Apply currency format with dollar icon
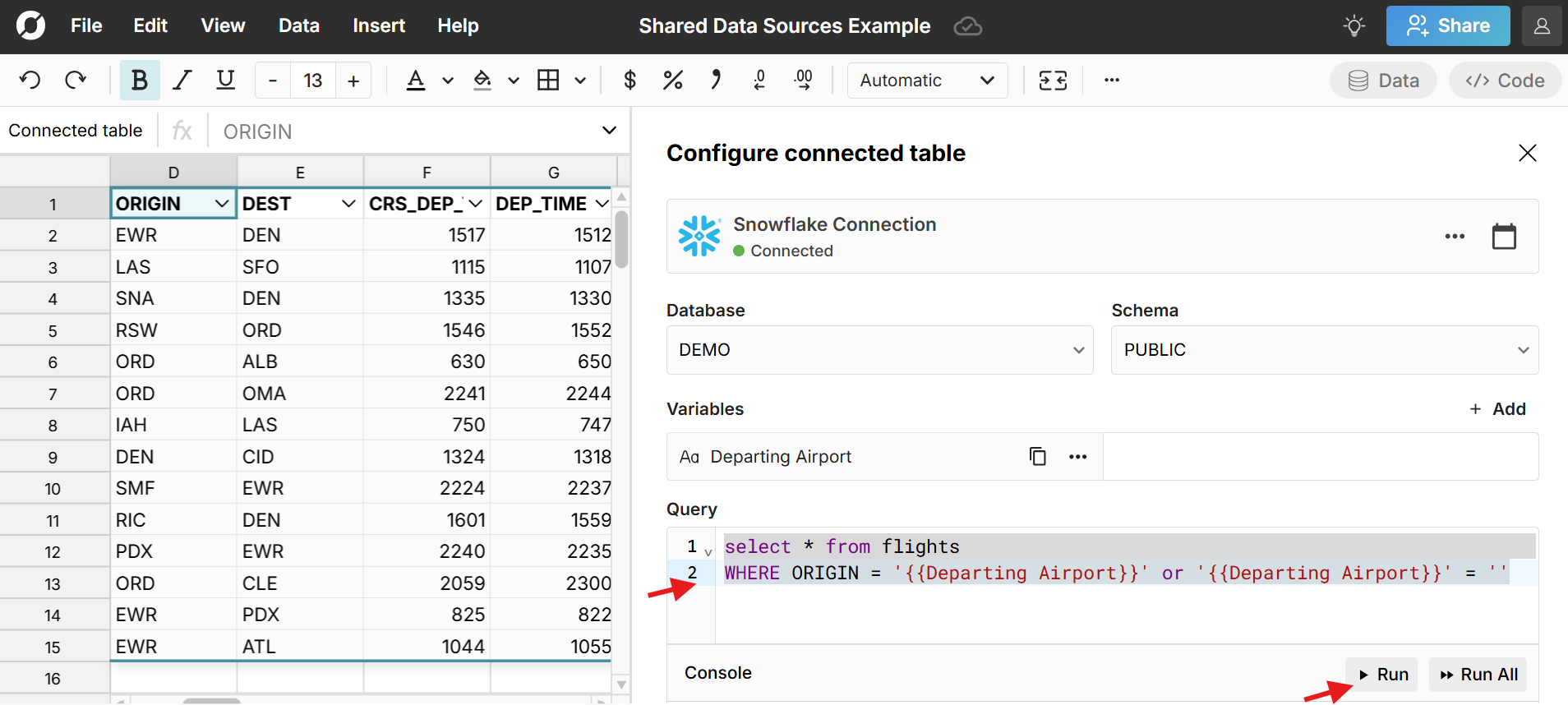The width and height of the screenshot is (1568, 705). click(630, 81)
